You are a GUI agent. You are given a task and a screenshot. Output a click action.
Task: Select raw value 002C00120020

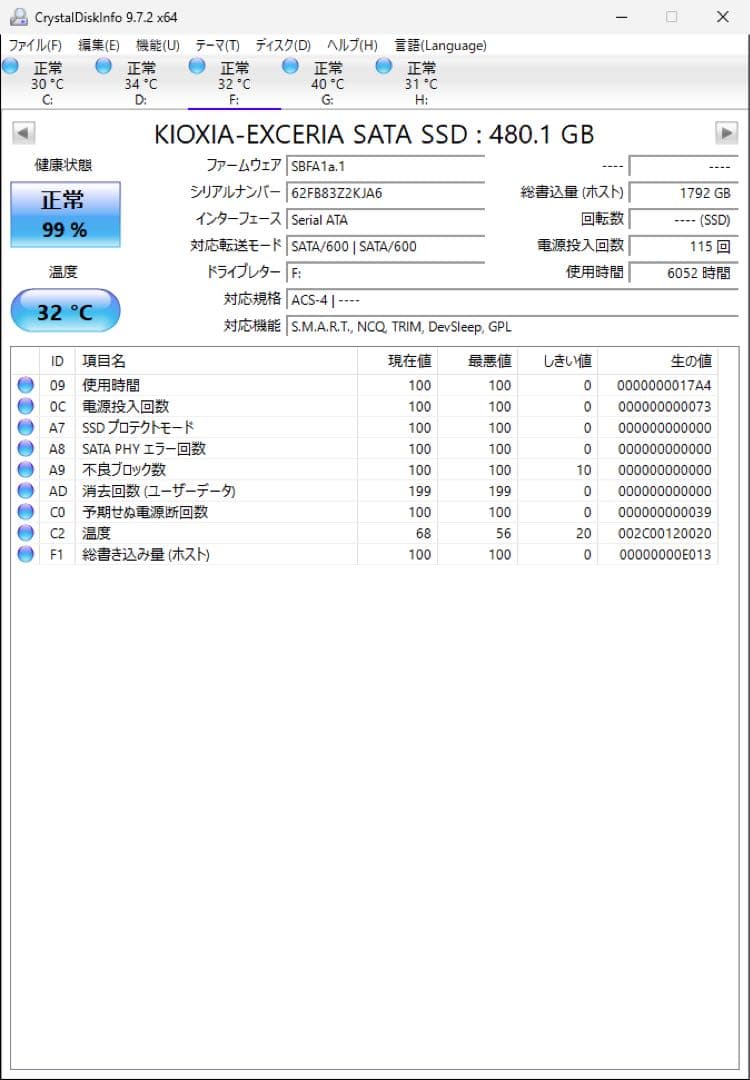[x=664, y=533]
